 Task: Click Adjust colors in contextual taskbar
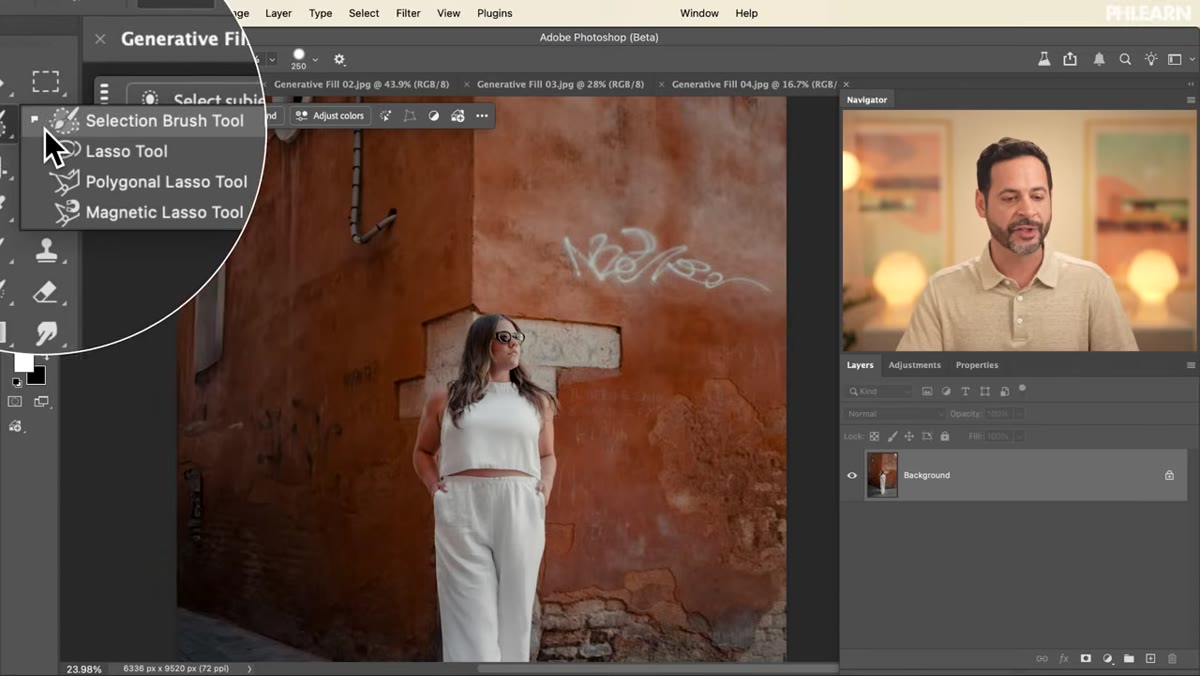(x=329, y=116)
